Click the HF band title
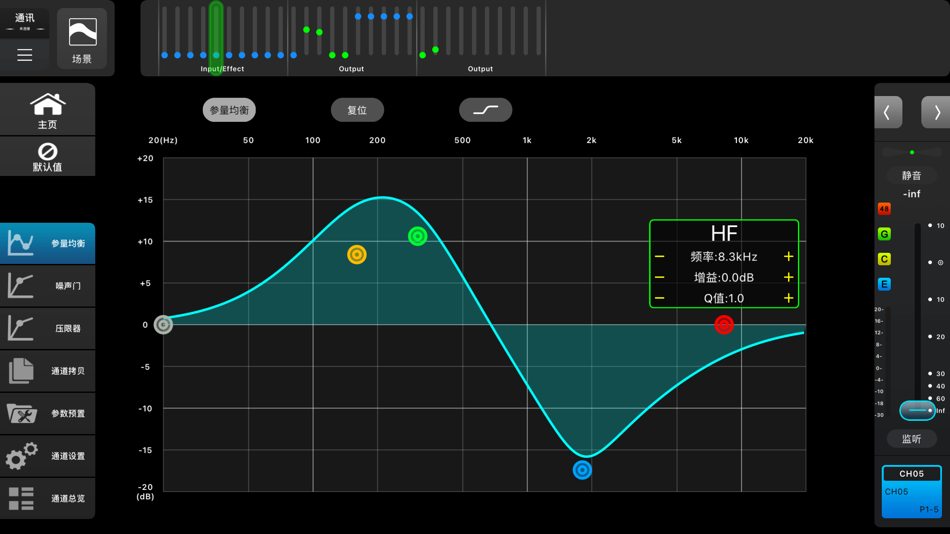950x534 pixels. pyautogui.click(x=724, y=233)
